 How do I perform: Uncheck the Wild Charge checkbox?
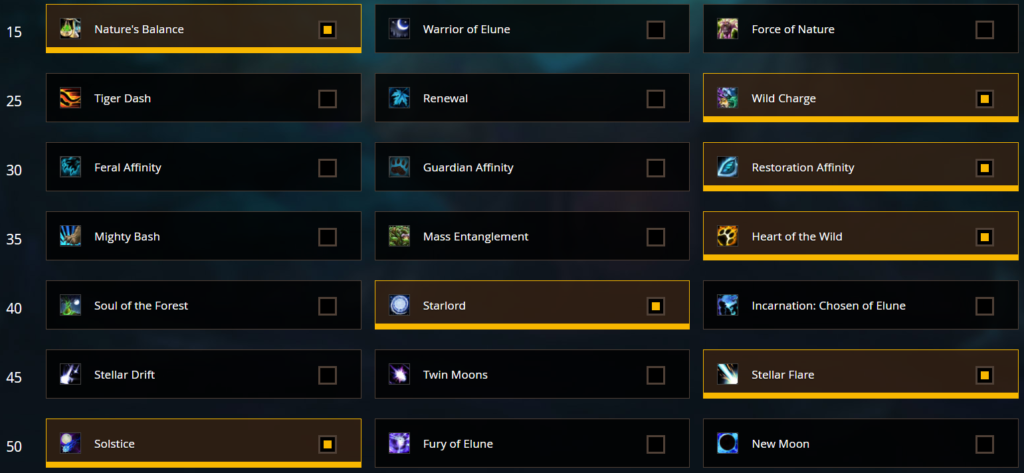coord(984,99)
